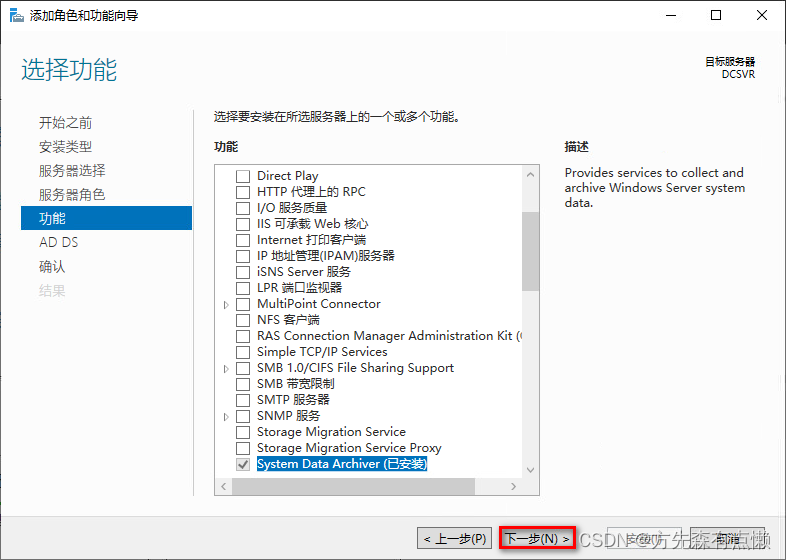Screen dimensions: 786x560
Task: Select the LPR 端口监视器 label
Action: point(299,288)
